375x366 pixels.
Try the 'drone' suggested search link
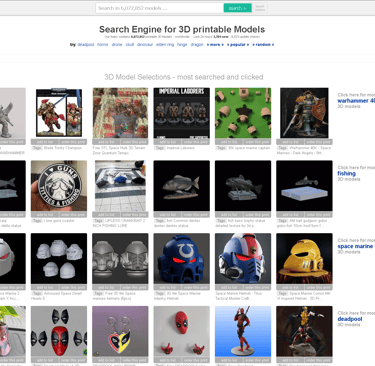[117, 45]
